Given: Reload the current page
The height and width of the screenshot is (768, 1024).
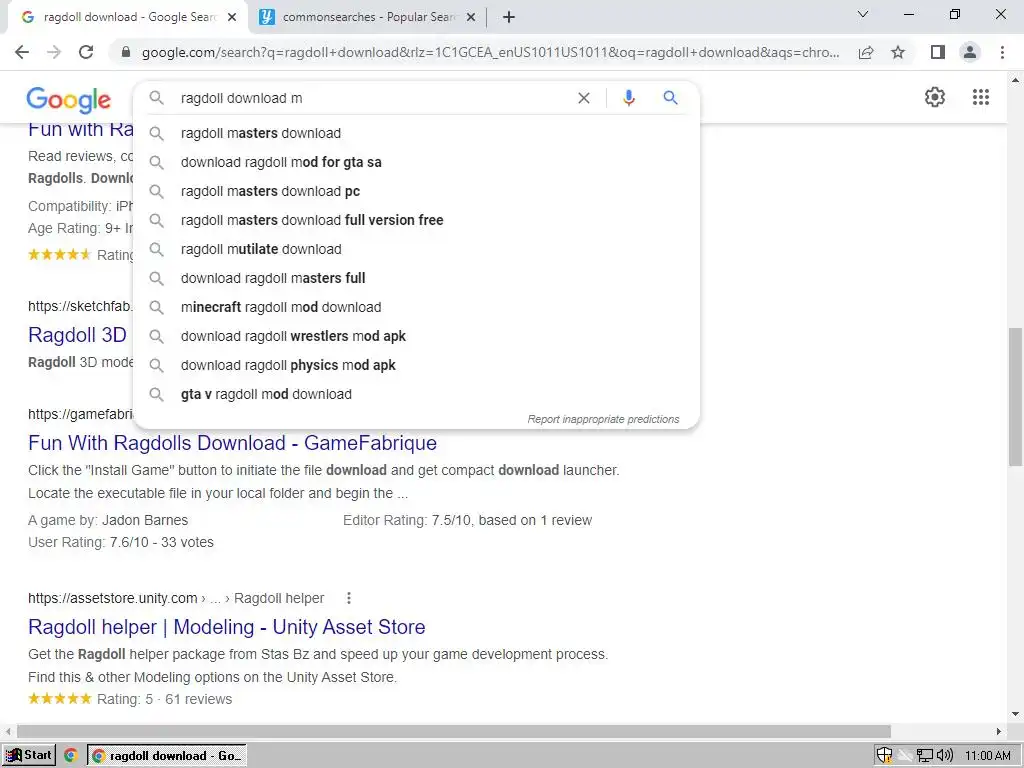Looking at the screenshot, I should (86, 52).
